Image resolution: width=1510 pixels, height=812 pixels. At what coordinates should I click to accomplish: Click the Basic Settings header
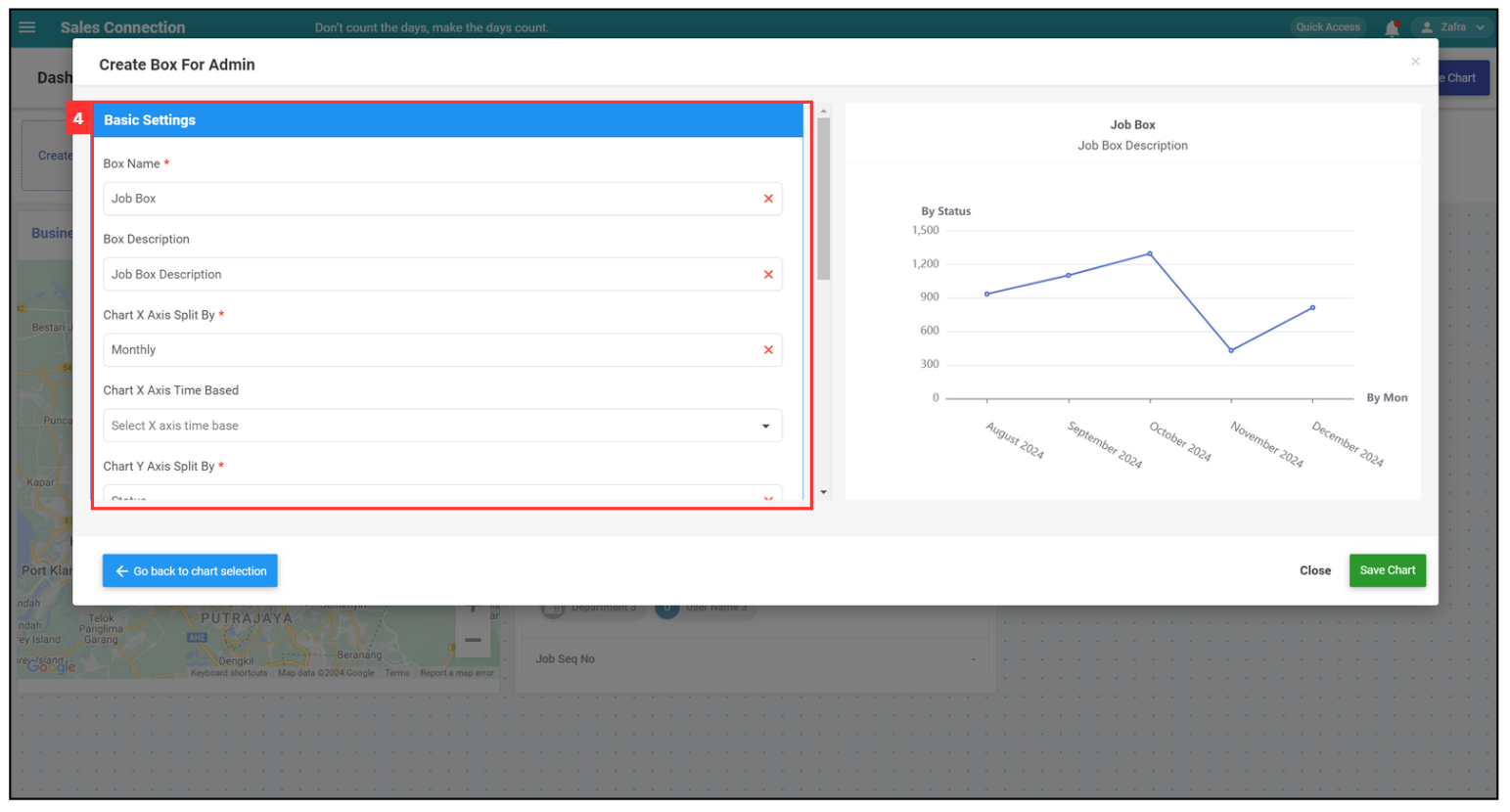click(448, 120)
